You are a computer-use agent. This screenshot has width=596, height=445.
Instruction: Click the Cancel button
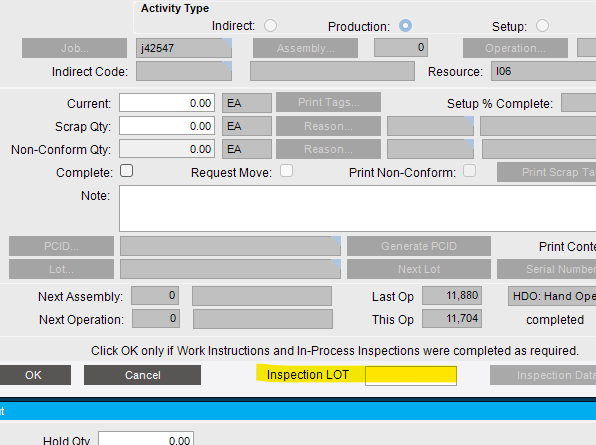143,375
